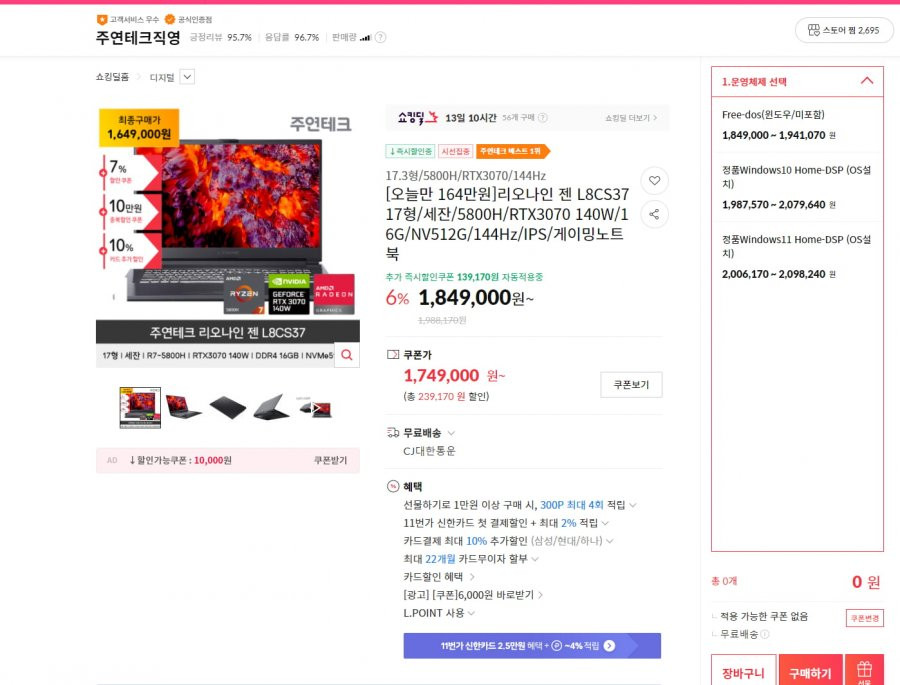
Task: Click the 쇼킹딜홈 breadcrumb link
Action: tap(112, 77)
